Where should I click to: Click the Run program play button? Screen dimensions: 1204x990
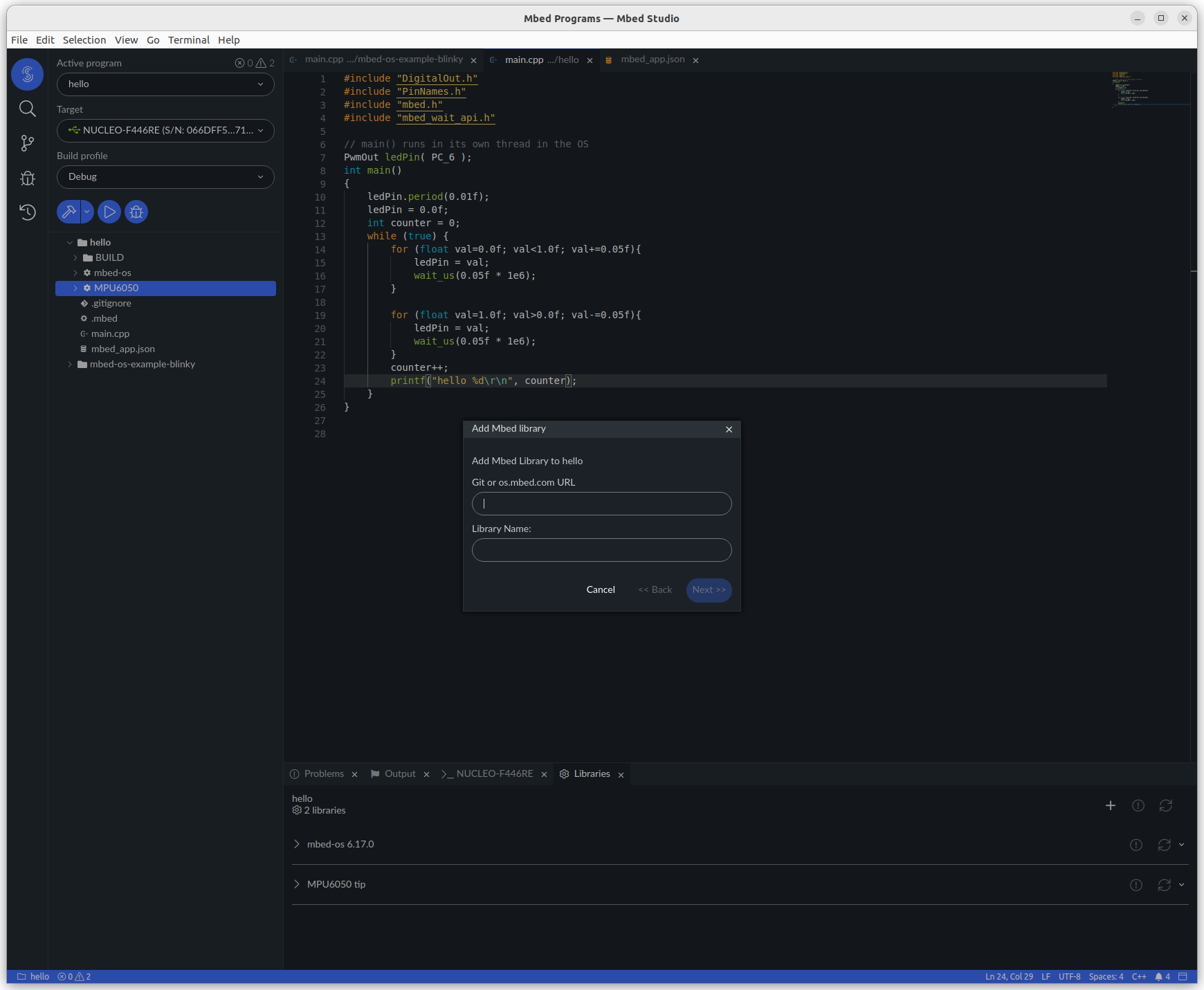point(109,212)
